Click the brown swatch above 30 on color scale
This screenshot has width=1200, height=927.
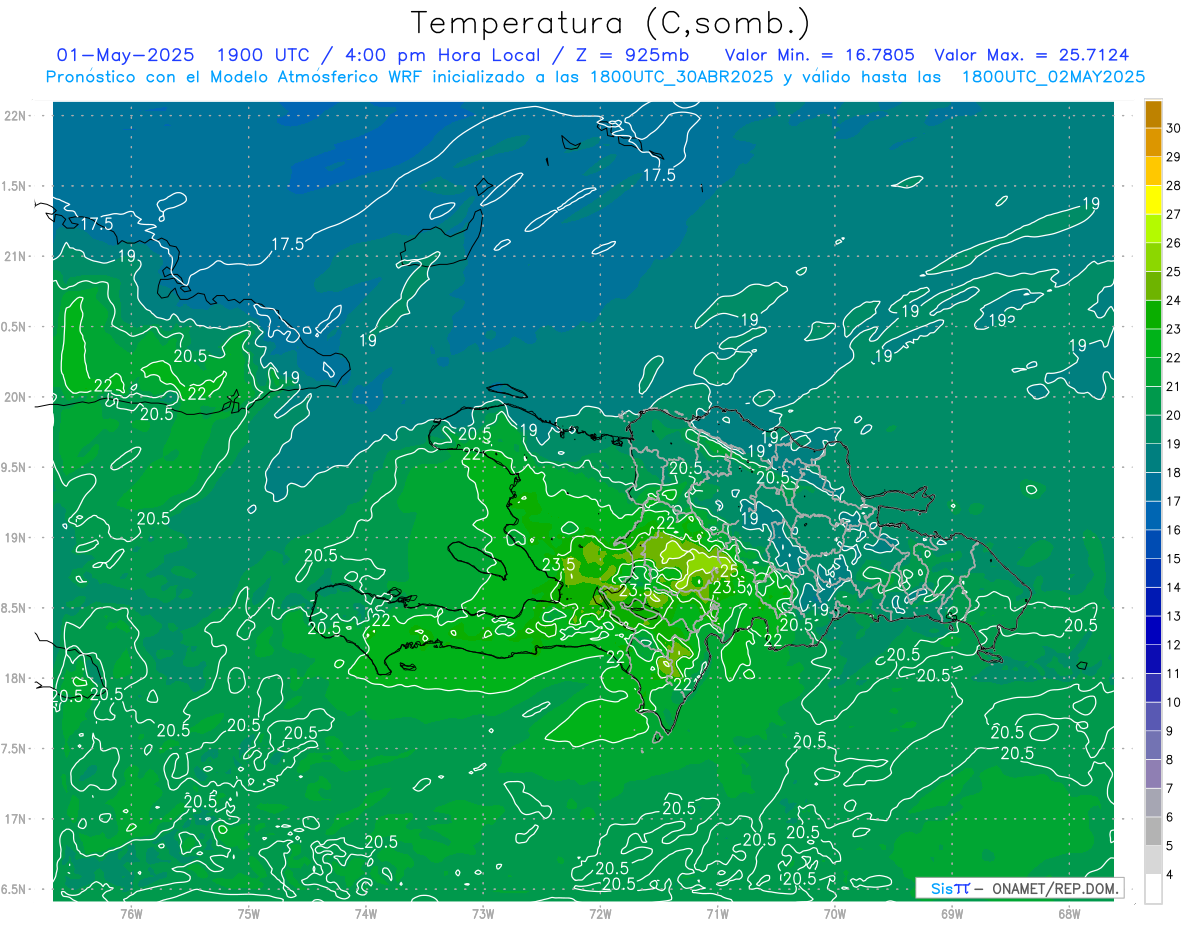pyautogui.click(x=1153, y=114)
